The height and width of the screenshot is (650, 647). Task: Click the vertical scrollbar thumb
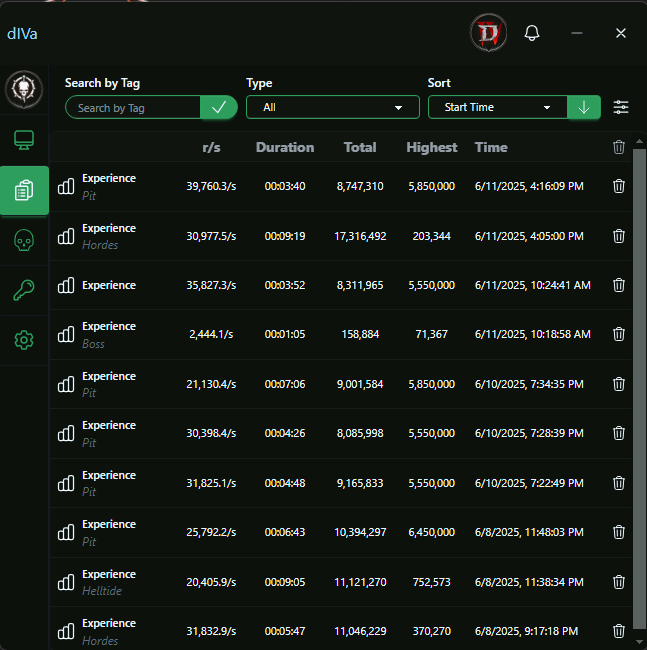(640, 389)
